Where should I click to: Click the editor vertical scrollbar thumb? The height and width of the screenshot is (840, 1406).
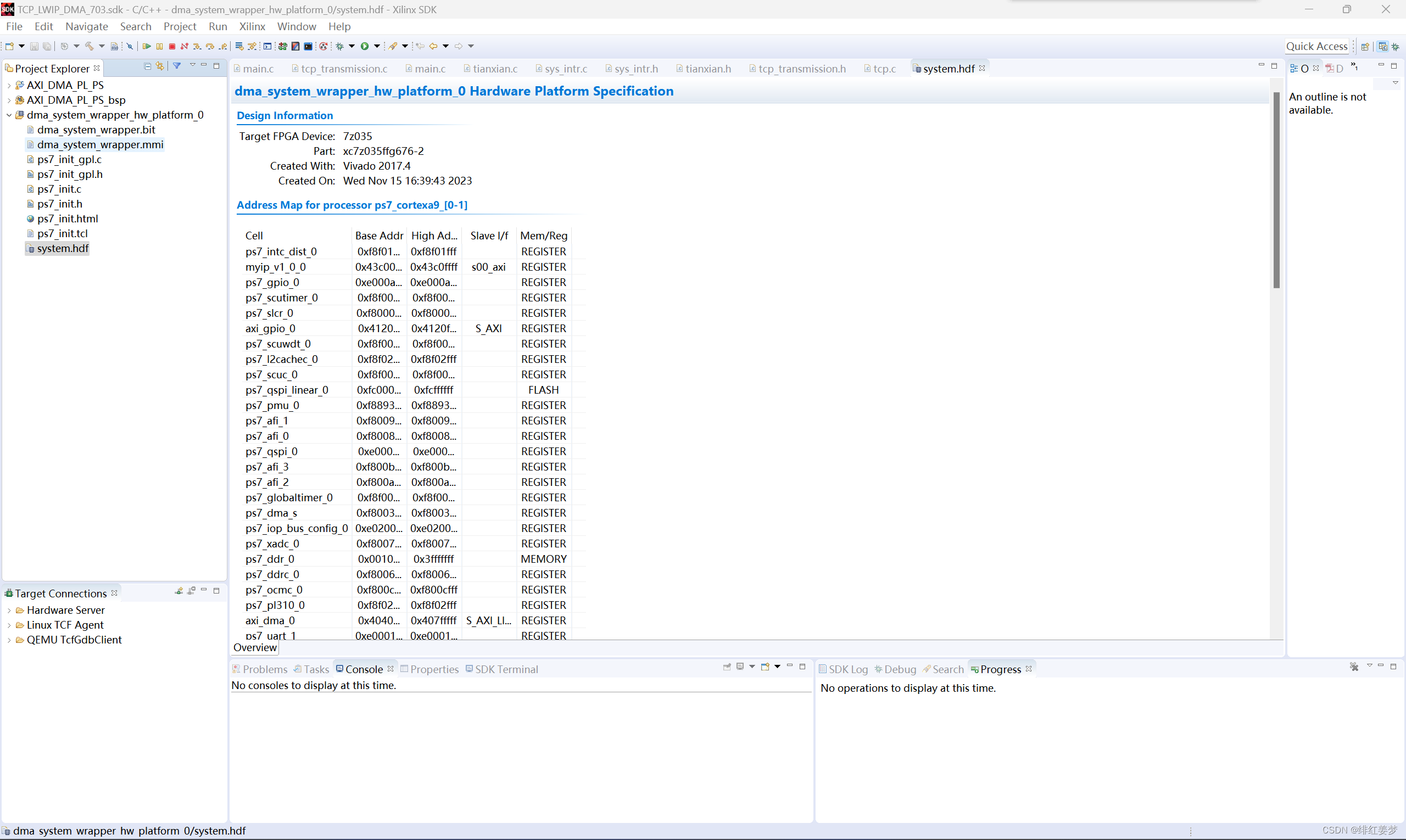point(1276,189)
